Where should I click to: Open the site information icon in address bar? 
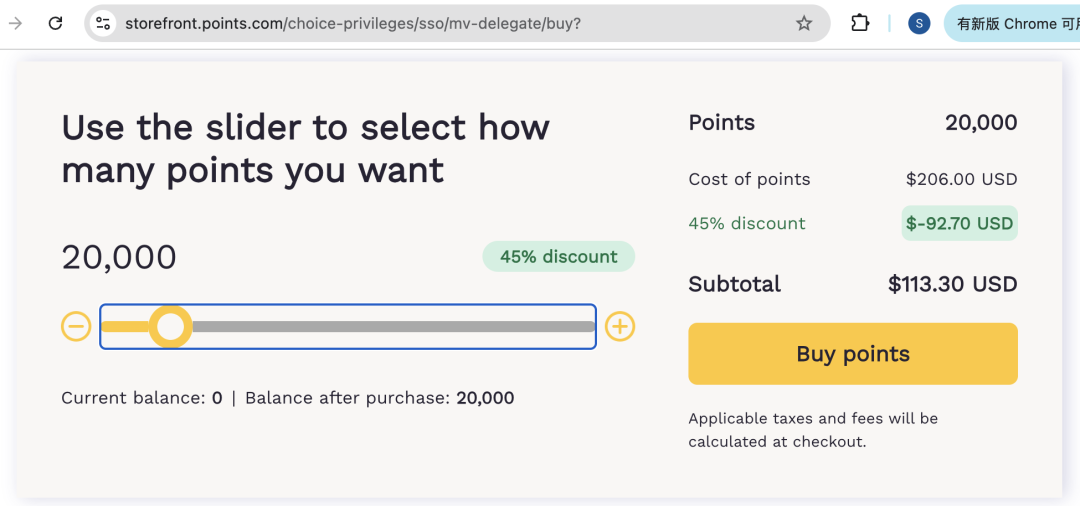[x=103, y=23]
